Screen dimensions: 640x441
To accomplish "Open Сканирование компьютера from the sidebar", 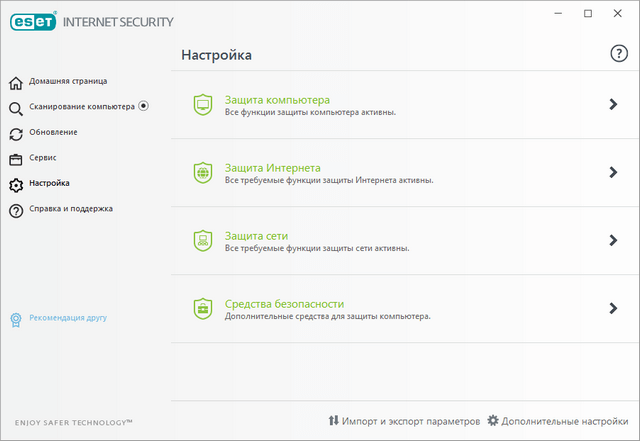I will (81, 106).
